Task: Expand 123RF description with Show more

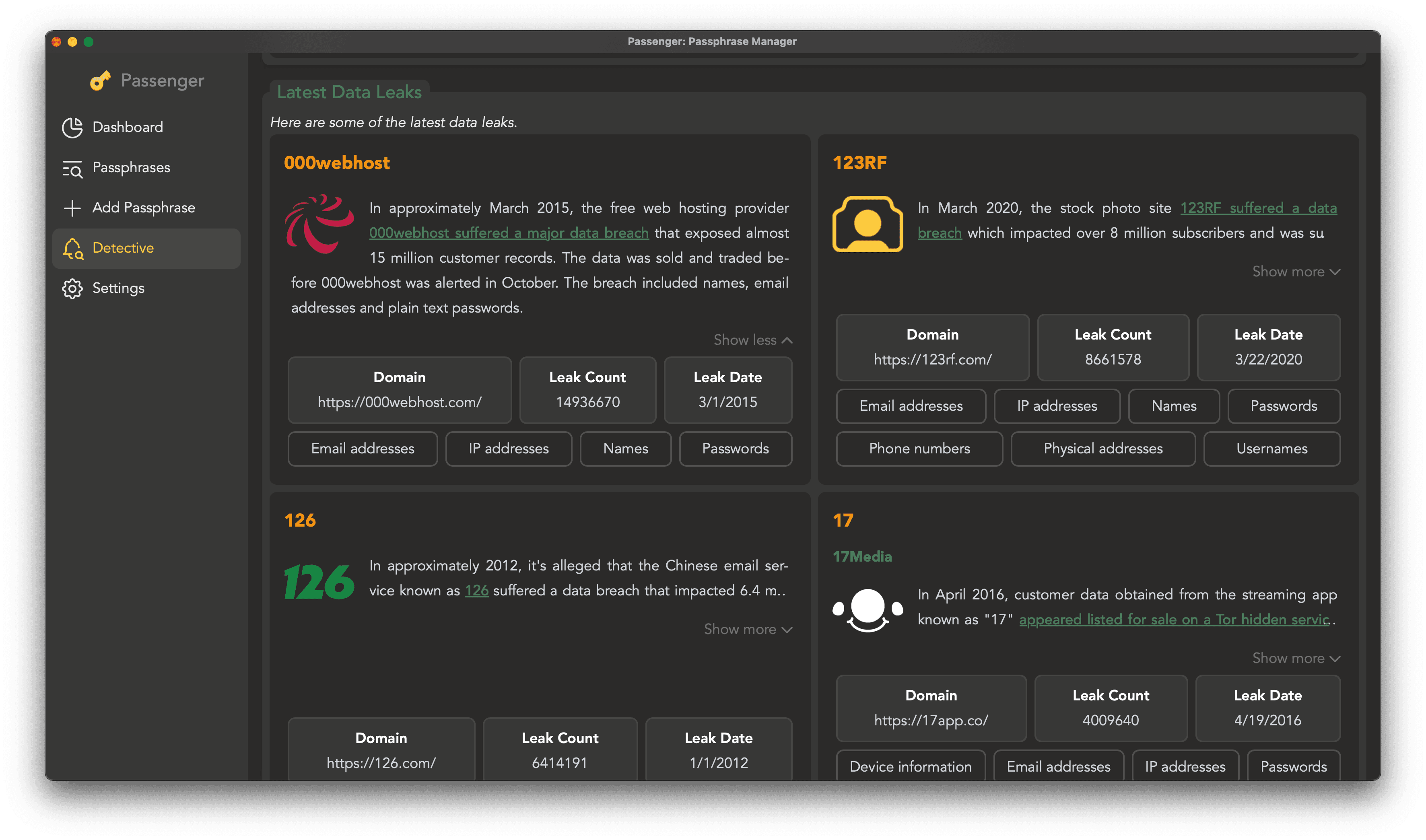Action: tap(1296, 272)
